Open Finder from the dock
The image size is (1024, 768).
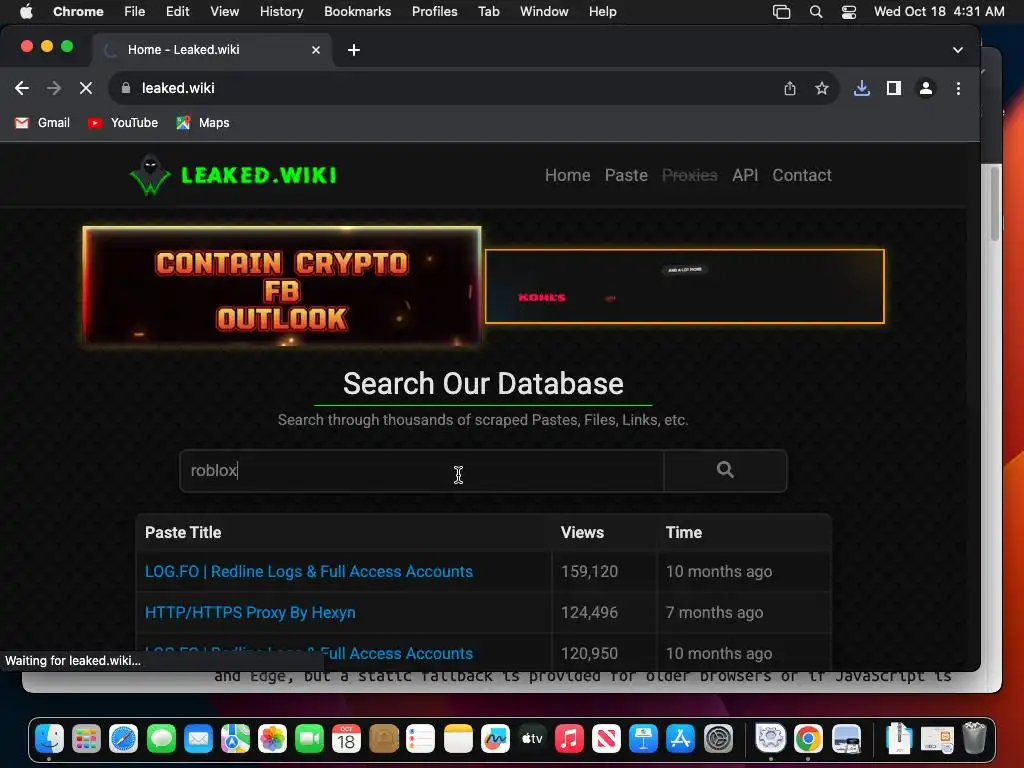point(49,739)
